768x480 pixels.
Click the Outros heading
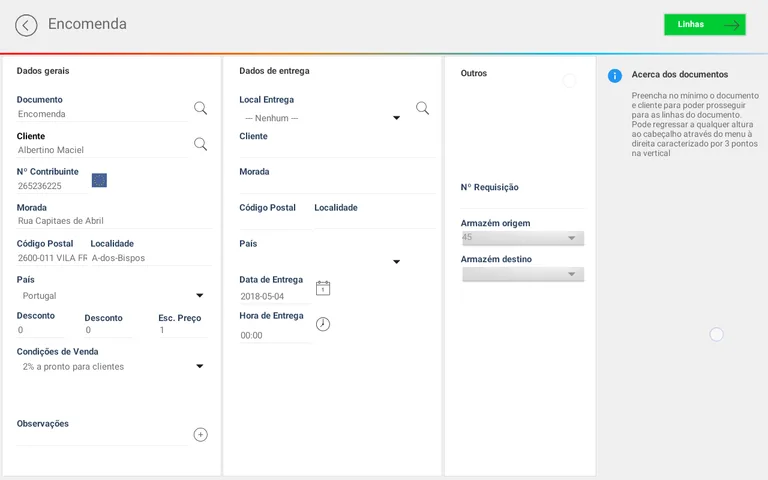click(474, 73)
